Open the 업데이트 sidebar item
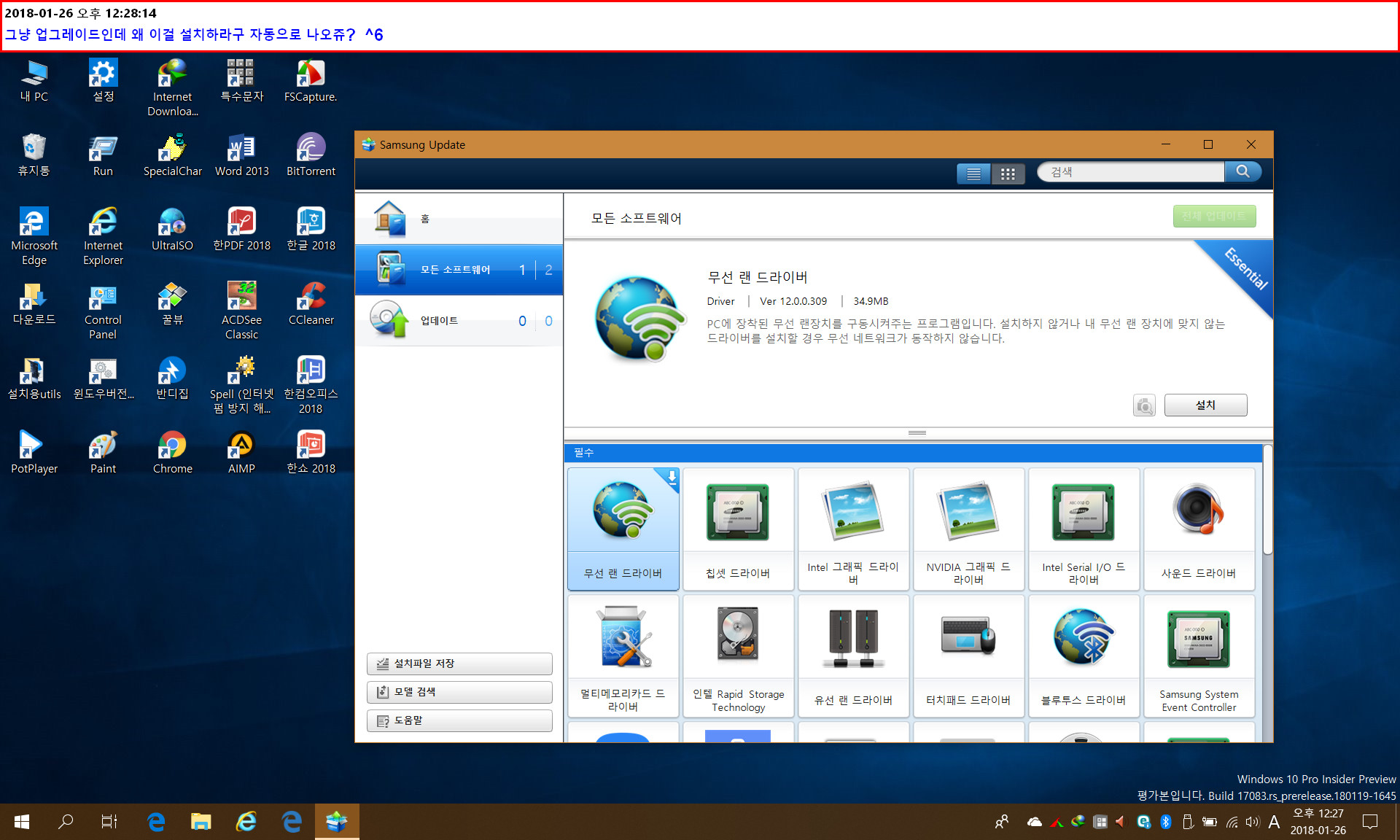Screen dimensions: 1400x840 coord(459,321)
